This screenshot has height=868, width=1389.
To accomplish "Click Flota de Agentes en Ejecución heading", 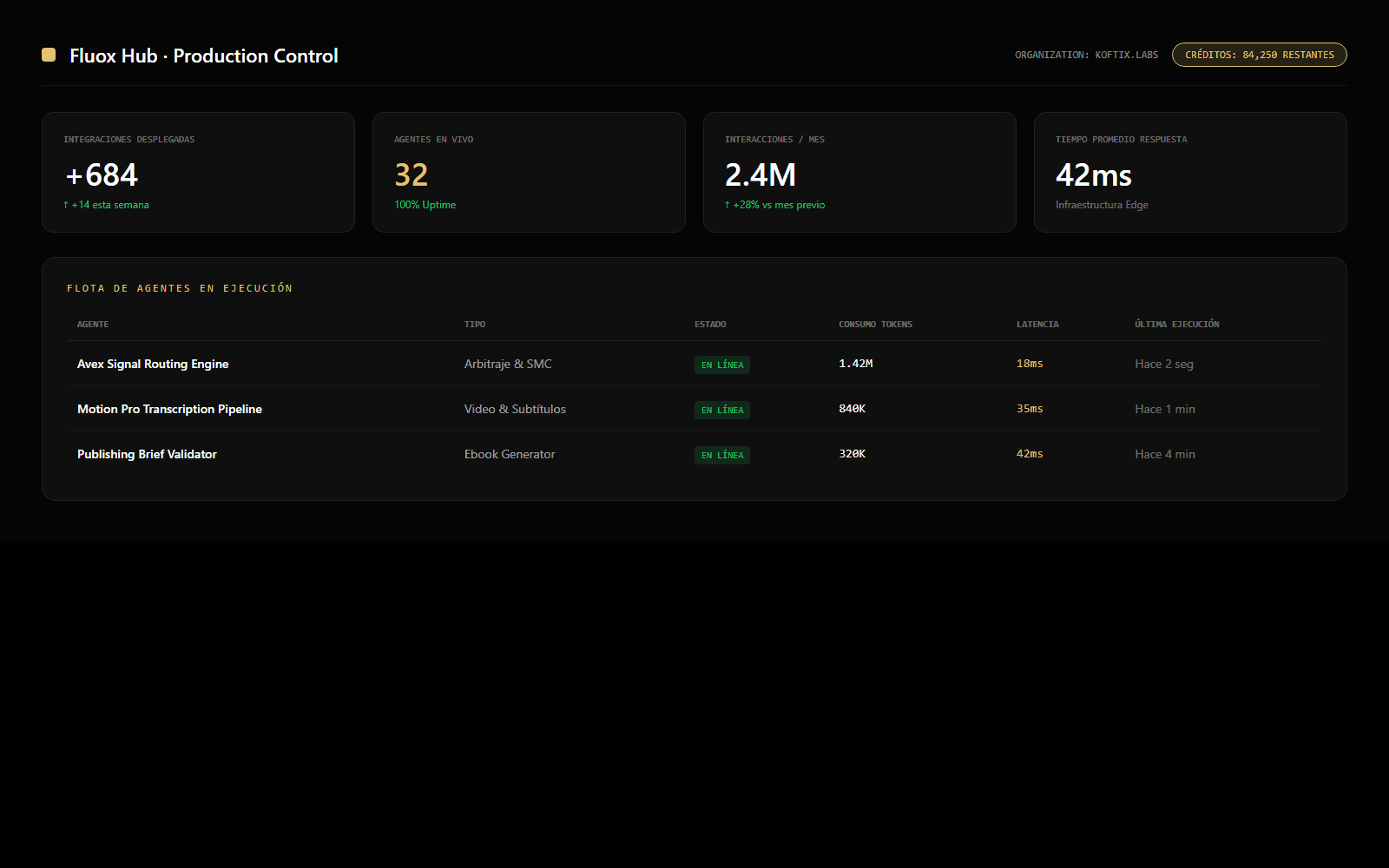I will coord(180,288).
